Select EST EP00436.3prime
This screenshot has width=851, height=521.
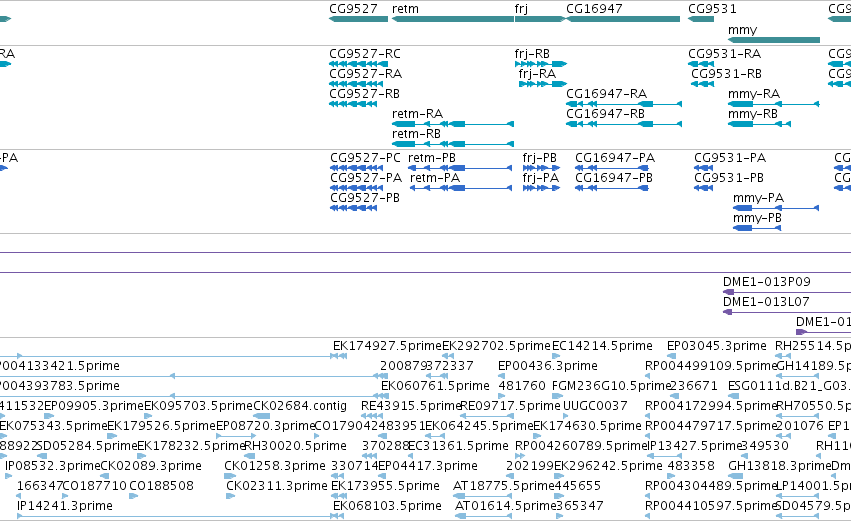[548, 366]
